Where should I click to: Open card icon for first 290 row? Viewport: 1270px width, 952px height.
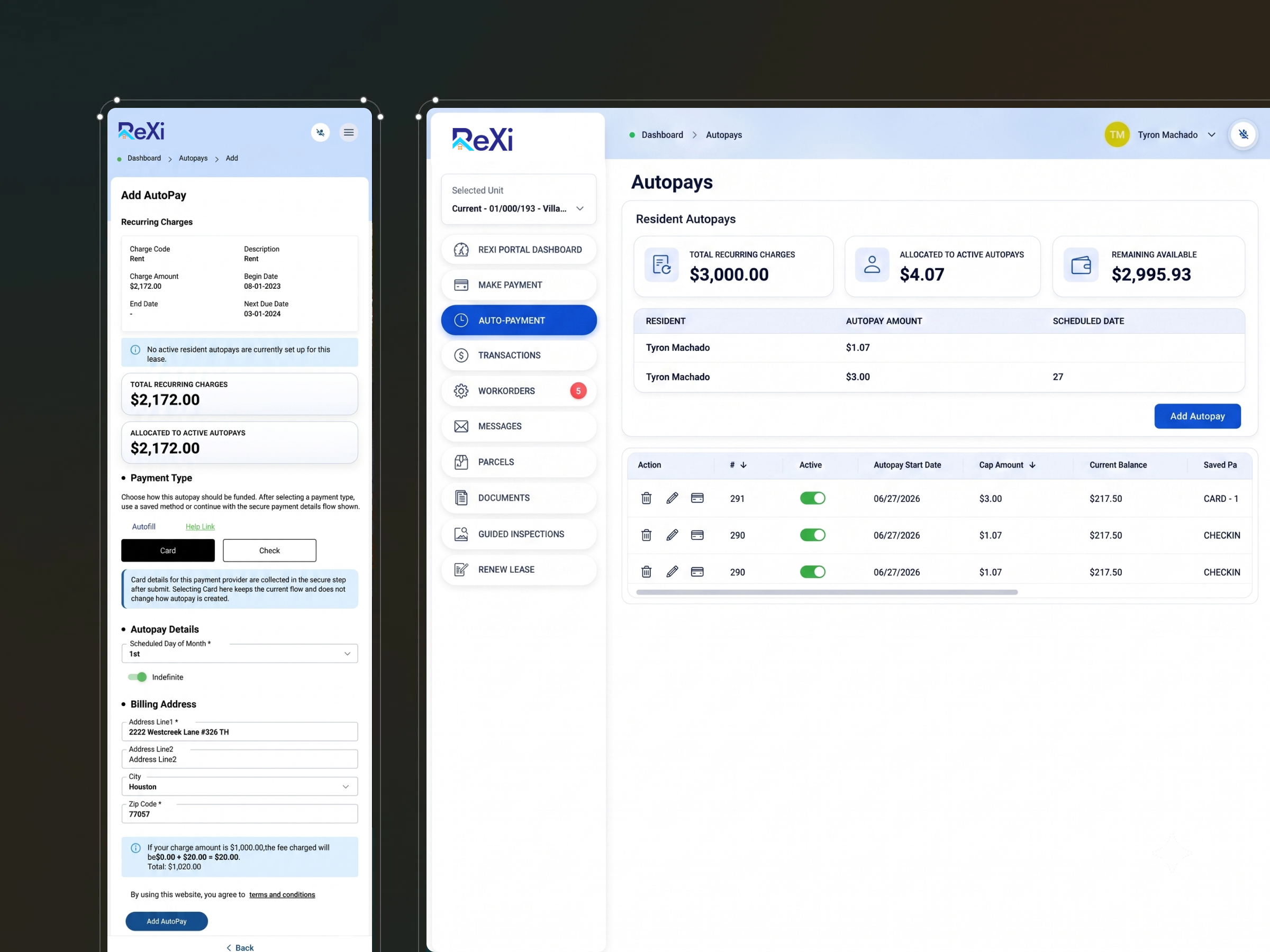pyautogui.click(x=697, y=535)
